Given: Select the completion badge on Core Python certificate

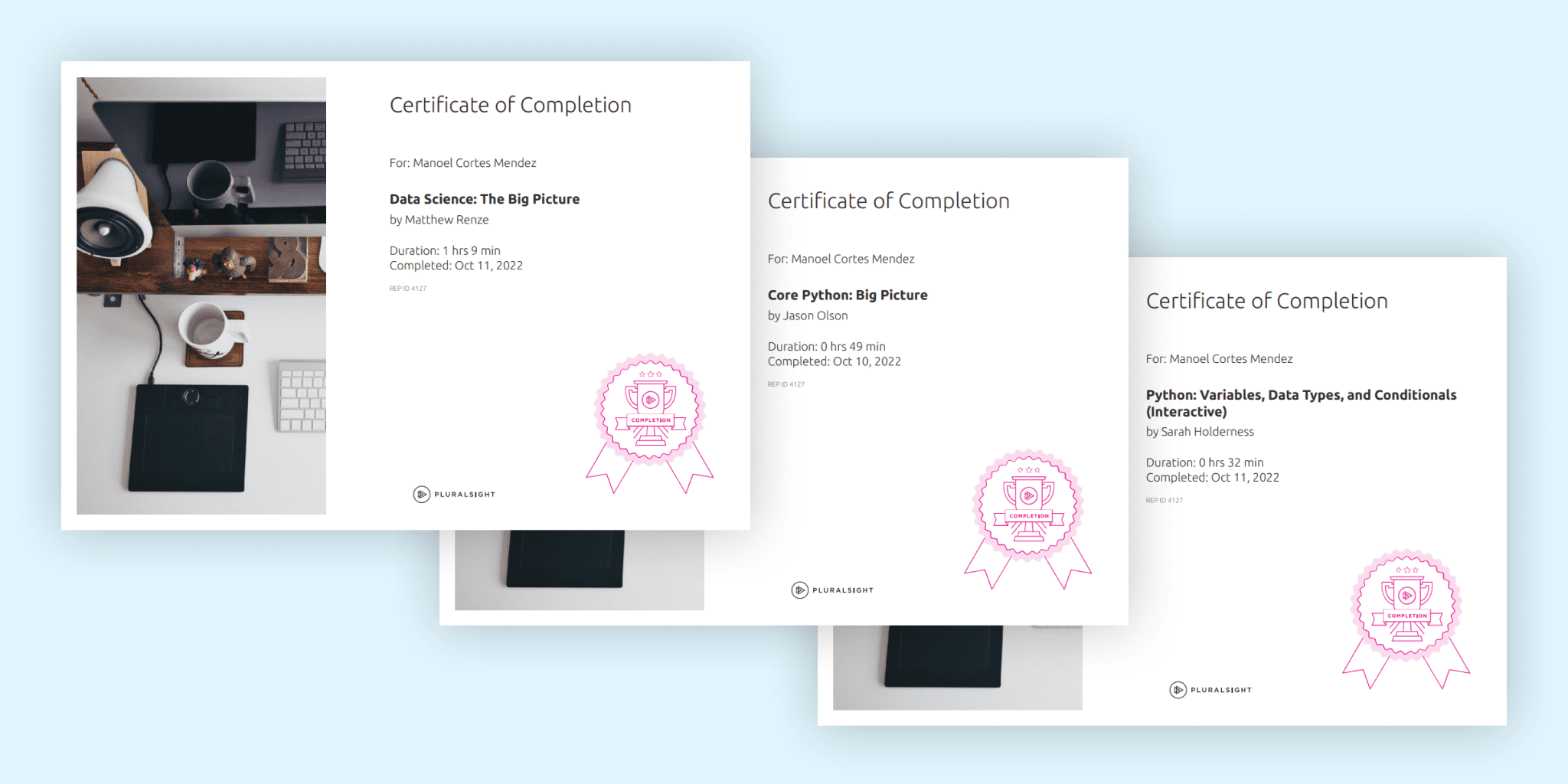Looking at the screenshot, I should (x=1028, y=515).
